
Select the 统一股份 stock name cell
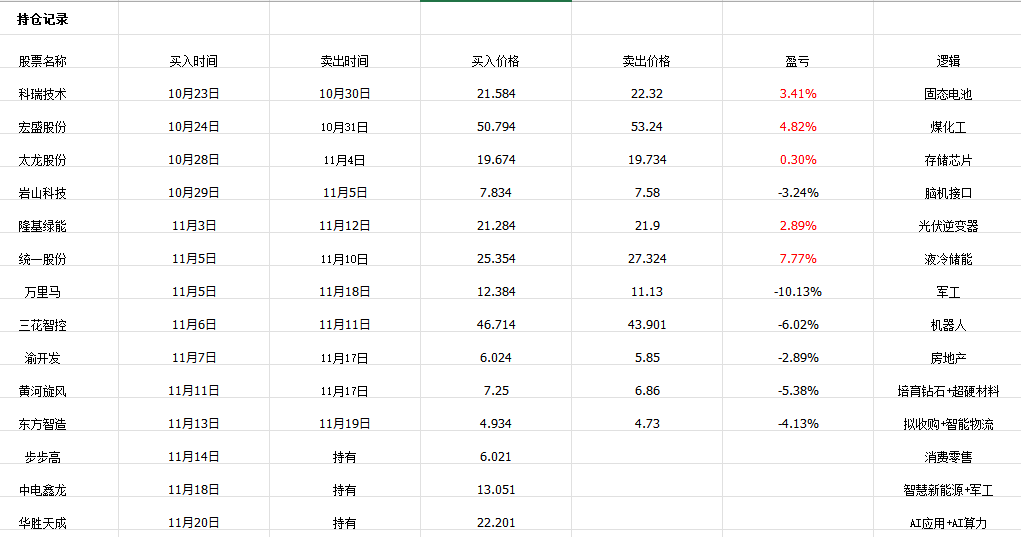tap(42, 259)
